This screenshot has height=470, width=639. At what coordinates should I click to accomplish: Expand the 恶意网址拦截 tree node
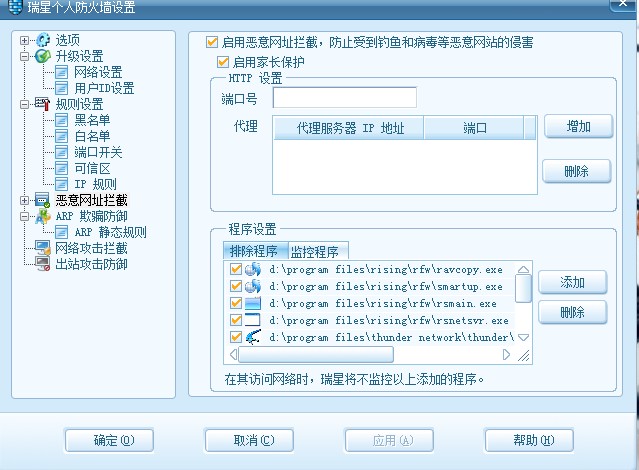pos(24,201)
